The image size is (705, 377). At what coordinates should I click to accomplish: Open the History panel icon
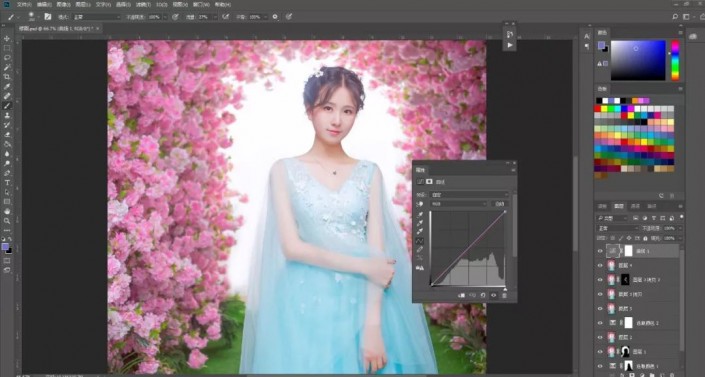509,35
